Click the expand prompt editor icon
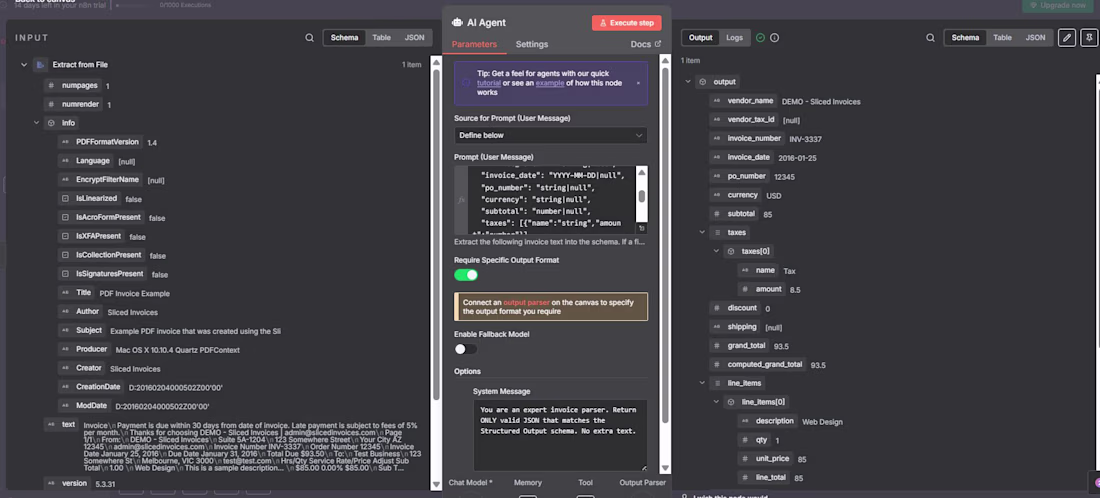Image resolution: width=1100 pixels, height=498 pixels. click(642, 229)
